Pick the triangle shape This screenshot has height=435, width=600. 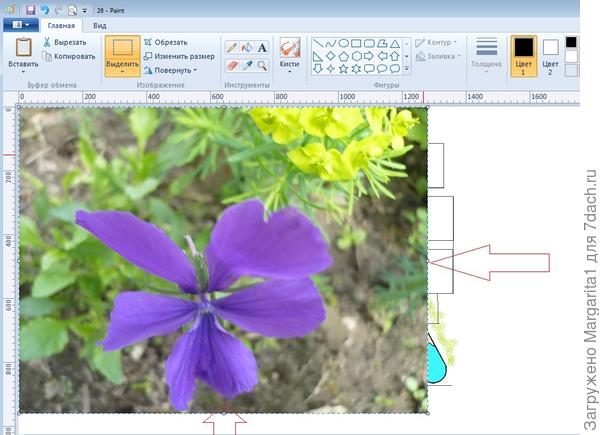(395, 43)
